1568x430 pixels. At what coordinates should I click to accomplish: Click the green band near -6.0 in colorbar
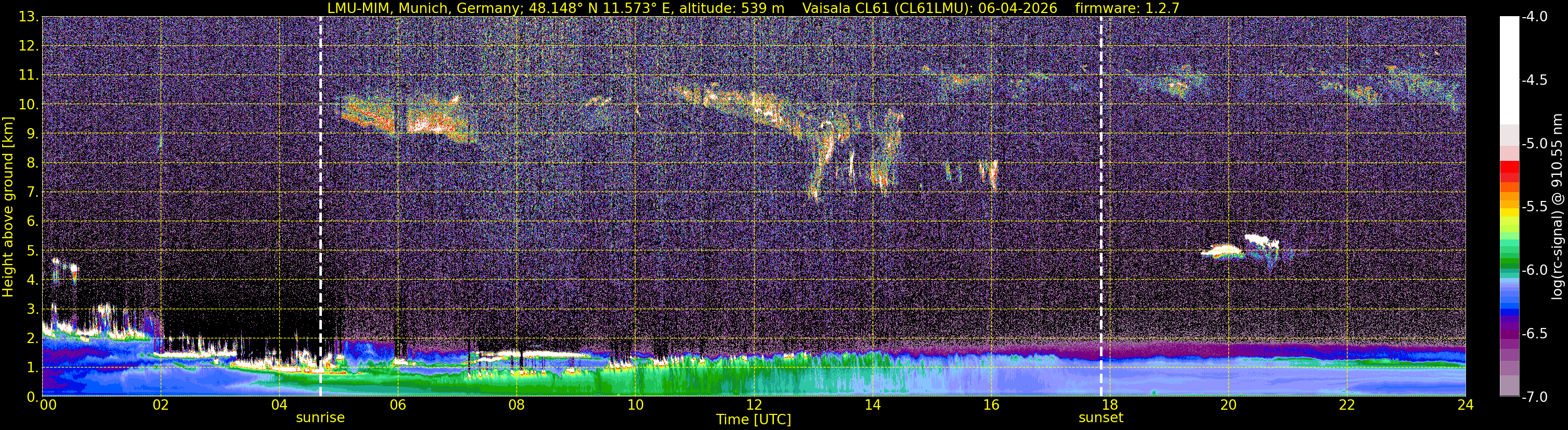1509,264
